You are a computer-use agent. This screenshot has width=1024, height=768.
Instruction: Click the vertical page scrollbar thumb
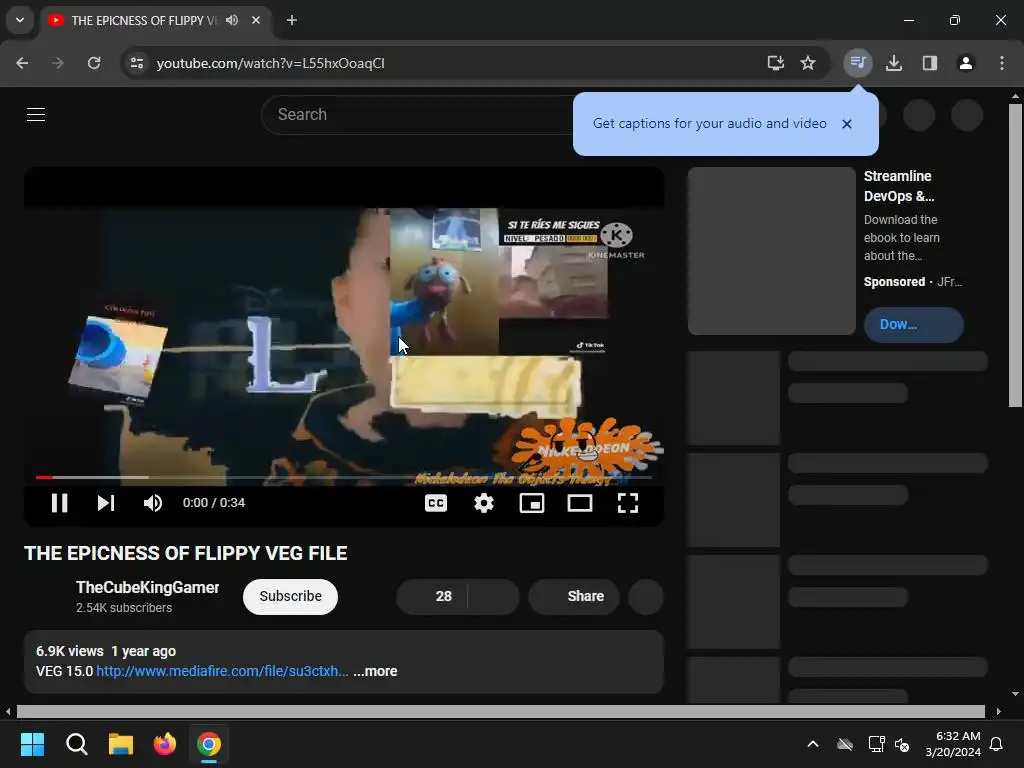pos(1015,255)
